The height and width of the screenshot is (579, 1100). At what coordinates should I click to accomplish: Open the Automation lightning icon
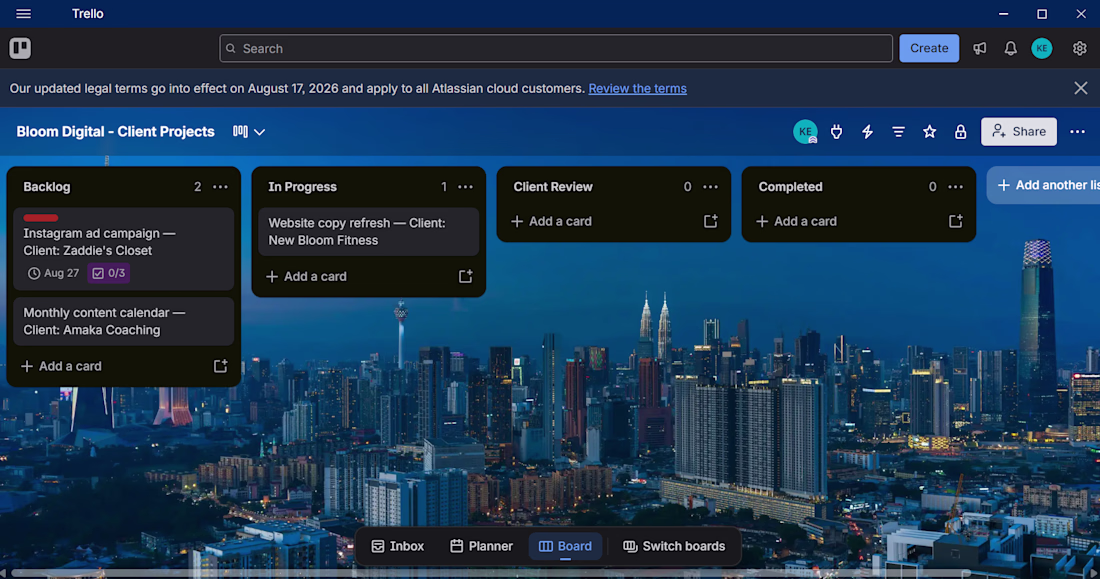click(x=867, y=131)
